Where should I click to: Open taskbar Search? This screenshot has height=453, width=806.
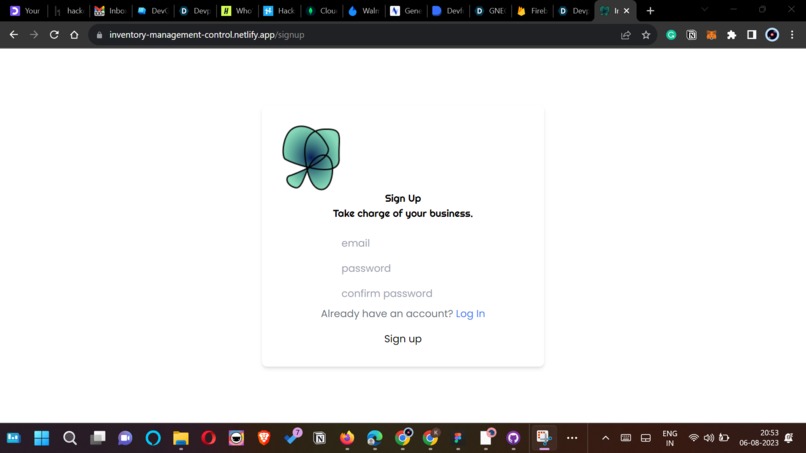[70, 438]
